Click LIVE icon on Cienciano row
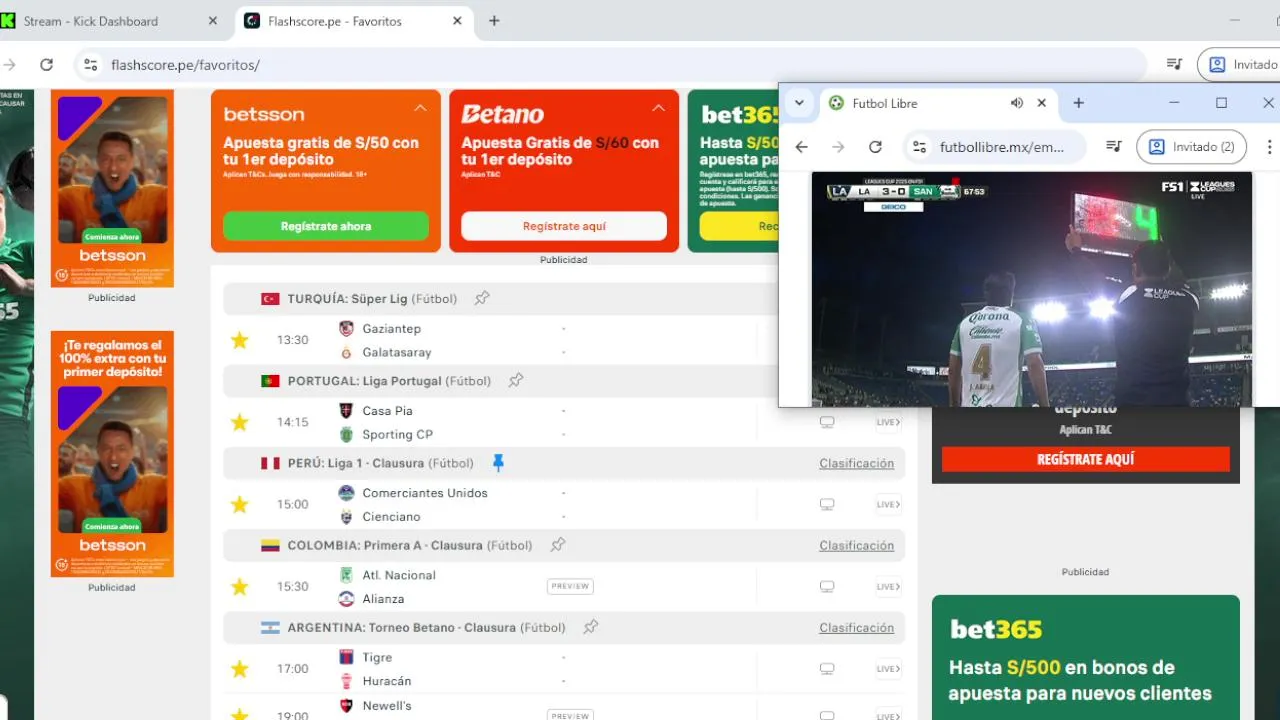Image resolution: width=1280 pixels, height=720 pixels. tap(888, 504)
